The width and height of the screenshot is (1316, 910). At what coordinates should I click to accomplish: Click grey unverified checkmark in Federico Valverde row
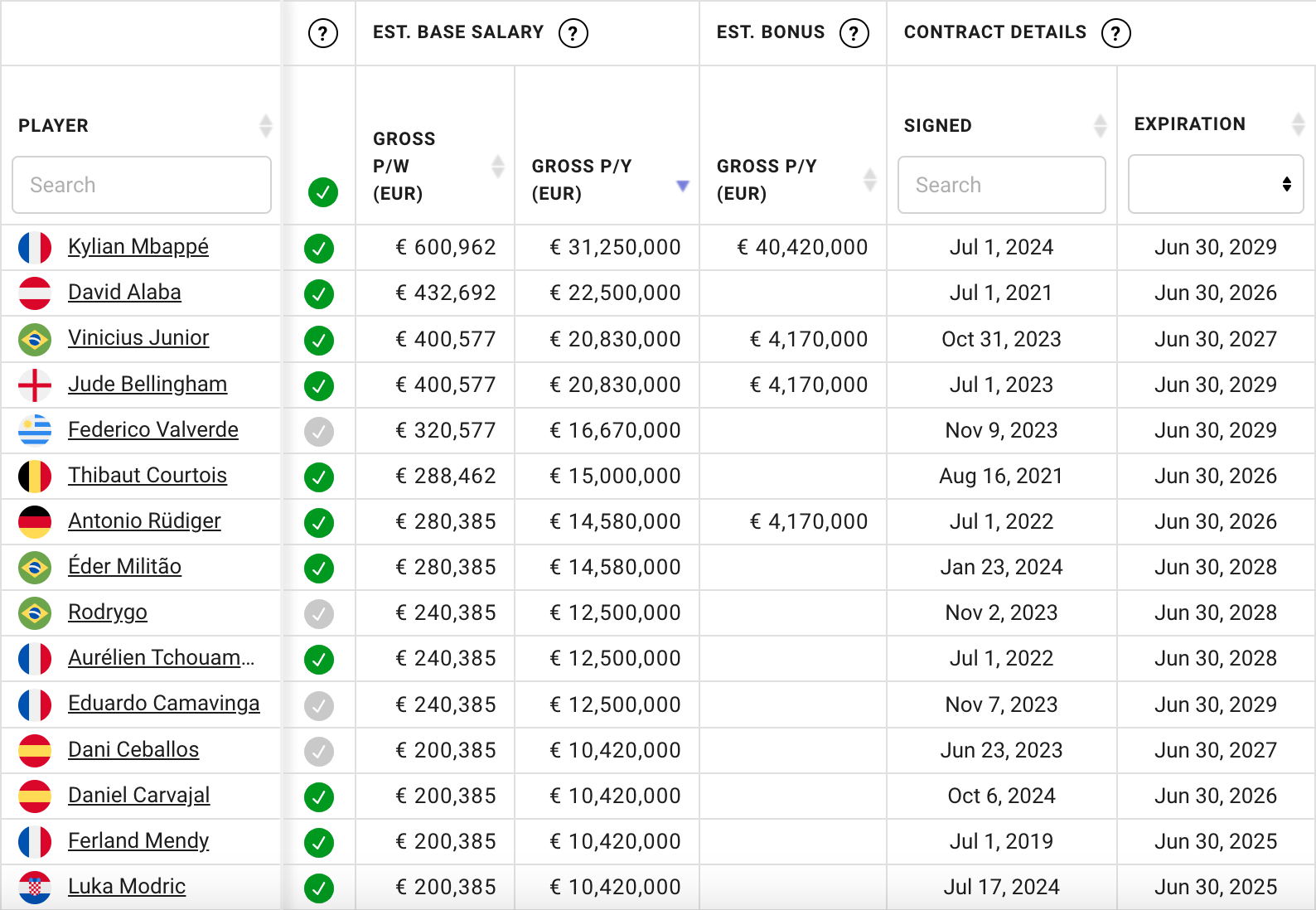click(319, 431)
